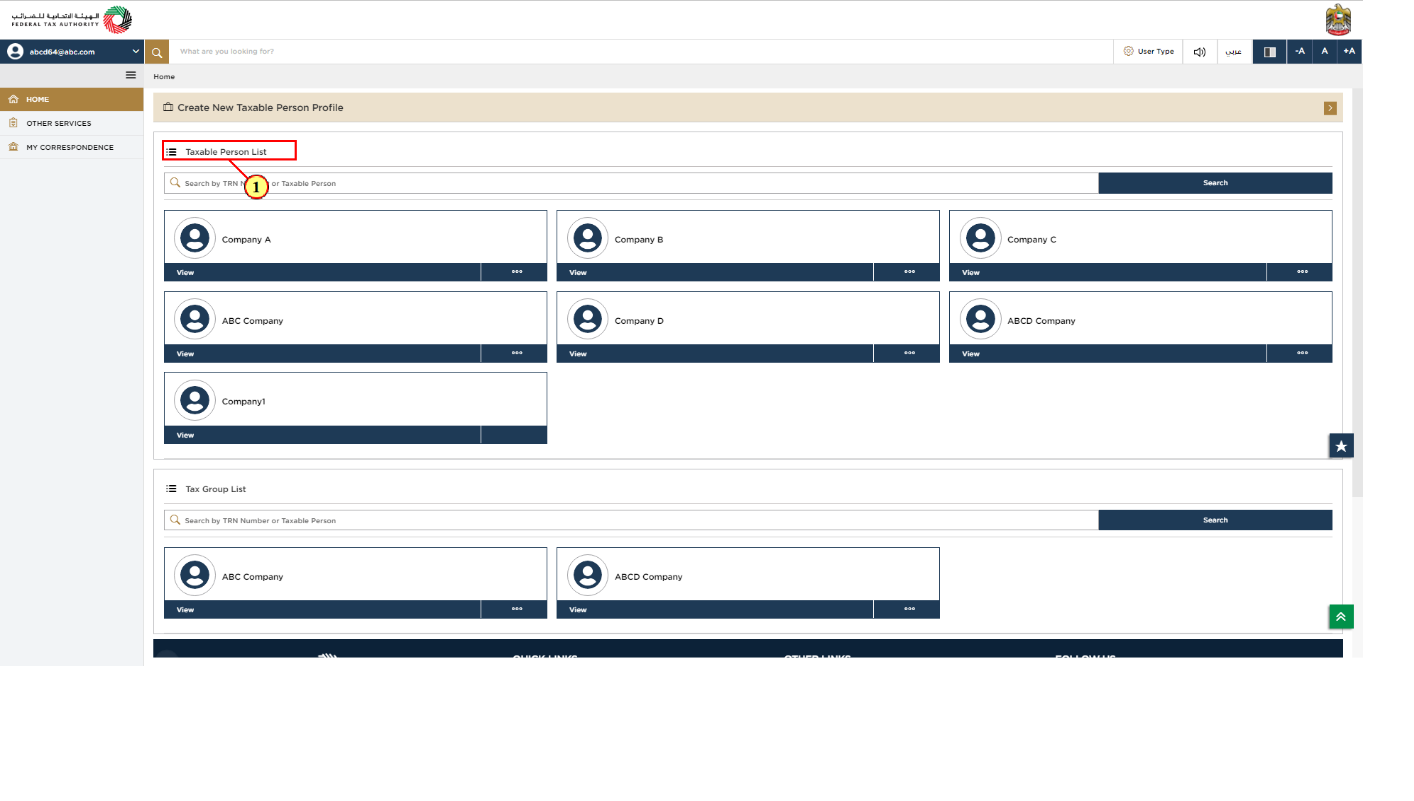Open ABCD Company options in Taxable Person List
Image resolution: width=1414 pixels, height=801 pixels.
tap(1300, 353)
